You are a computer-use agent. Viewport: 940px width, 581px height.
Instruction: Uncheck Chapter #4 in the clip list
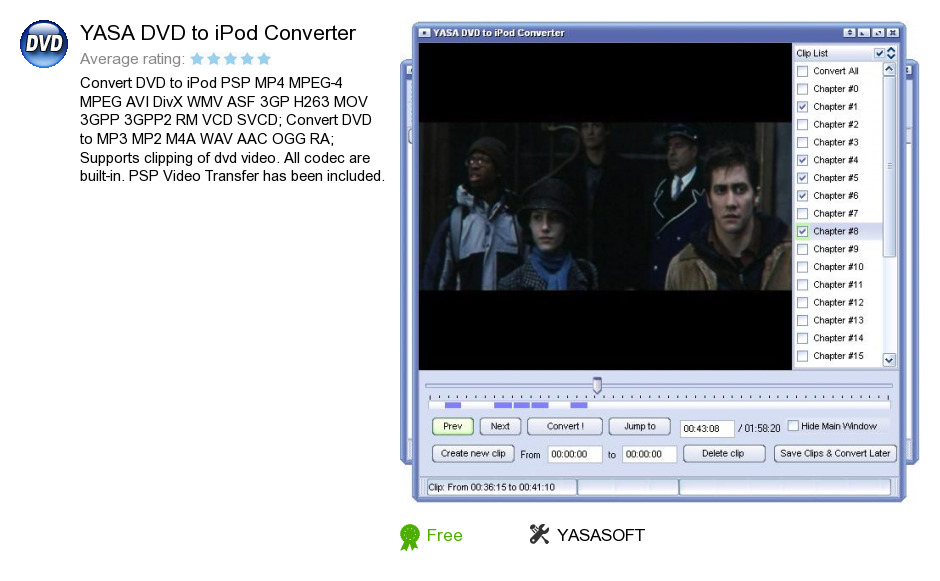coord(802,160)
